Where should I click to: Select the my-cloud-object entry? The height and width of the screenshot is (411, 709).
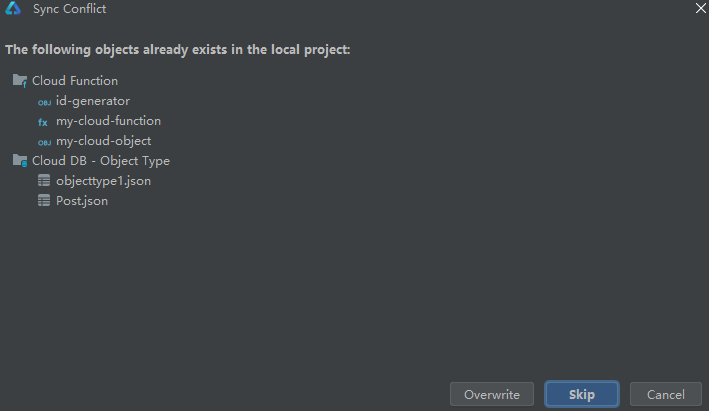(103, 141)
